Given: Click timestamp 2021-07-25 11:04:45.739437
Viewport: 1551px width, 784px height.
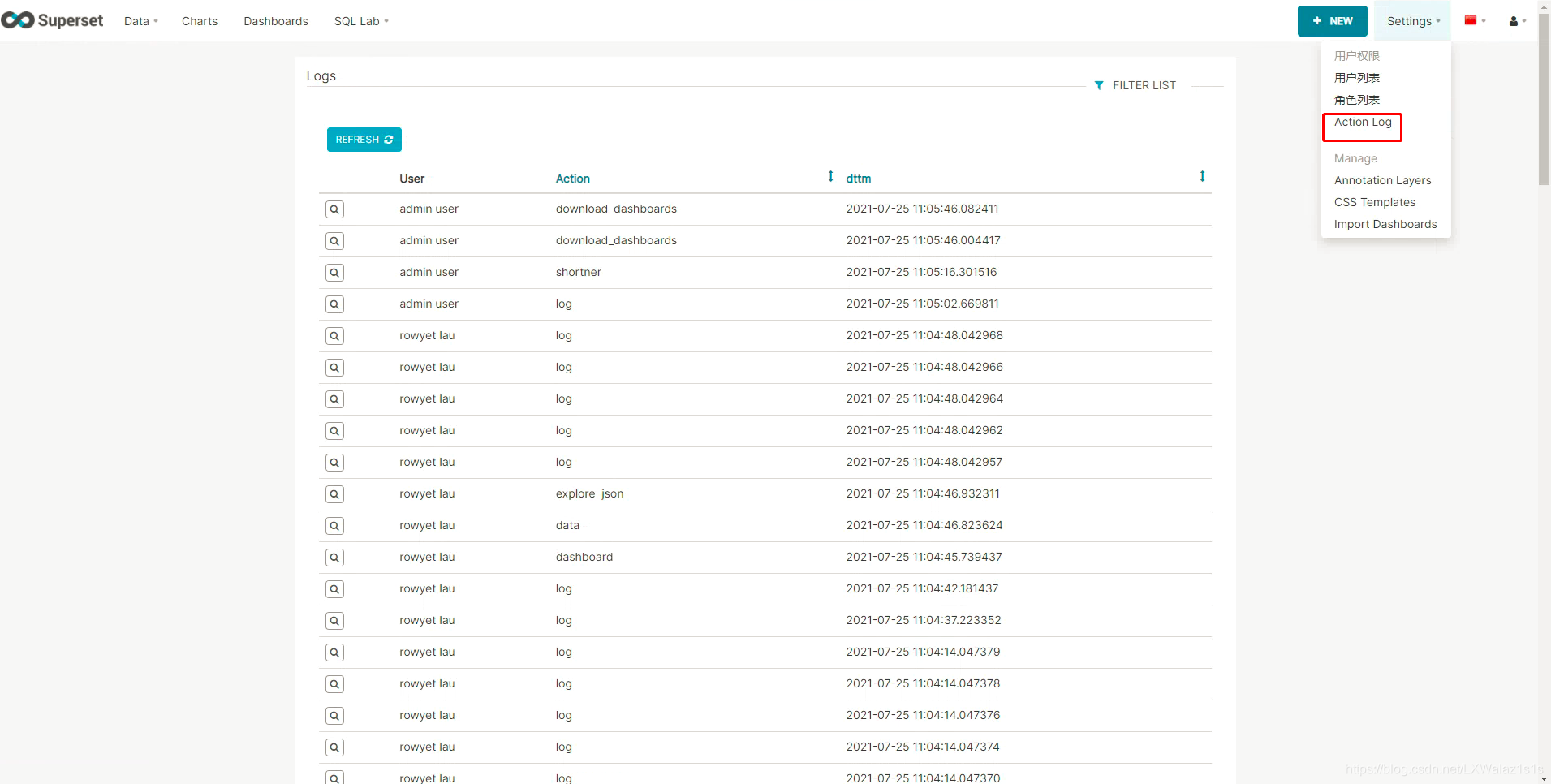Looking at the screenshot, I should pyautogui.click(x=924, y=557).
